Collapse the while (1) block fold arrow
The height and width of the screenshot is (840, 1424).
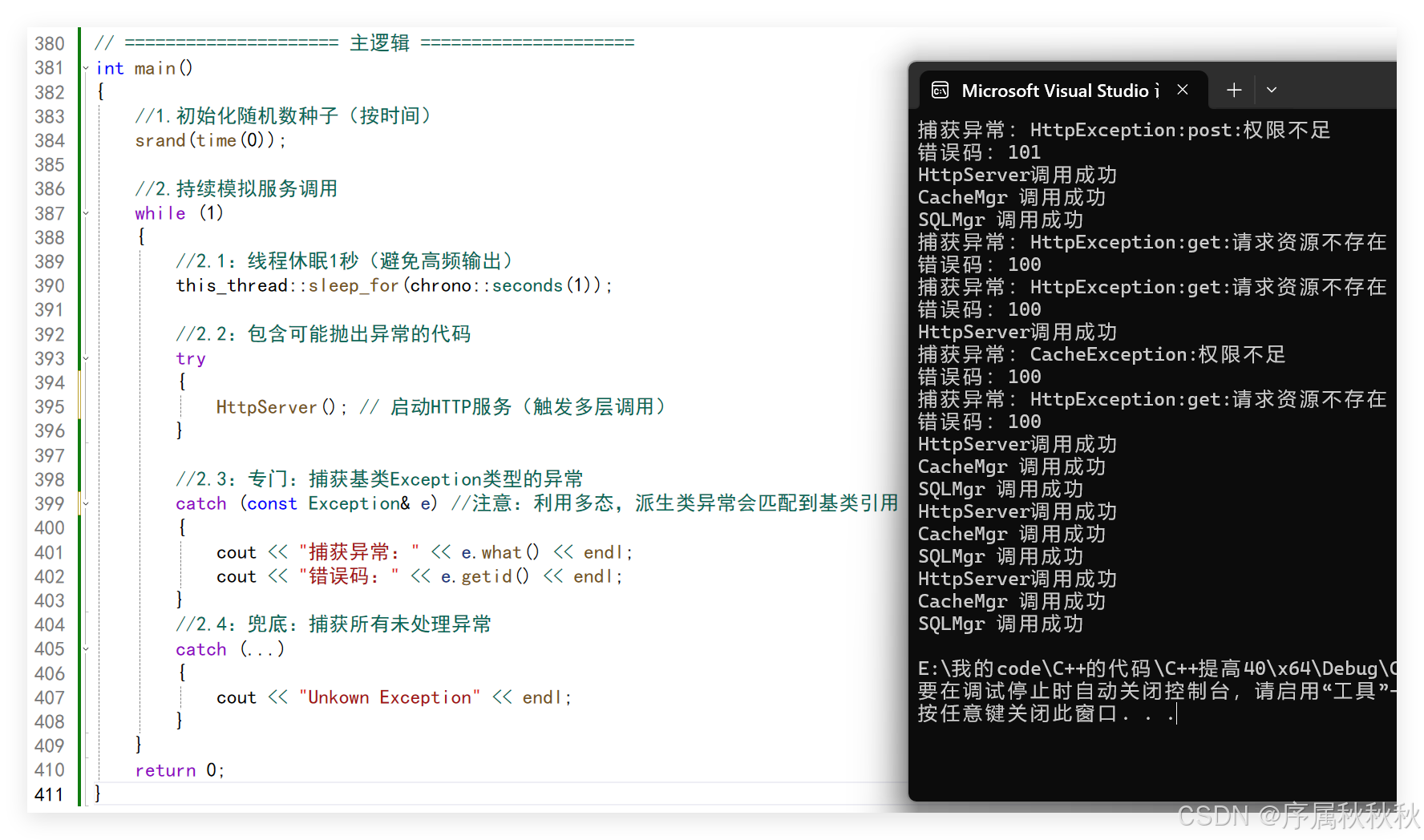click(x=86, y=213)
